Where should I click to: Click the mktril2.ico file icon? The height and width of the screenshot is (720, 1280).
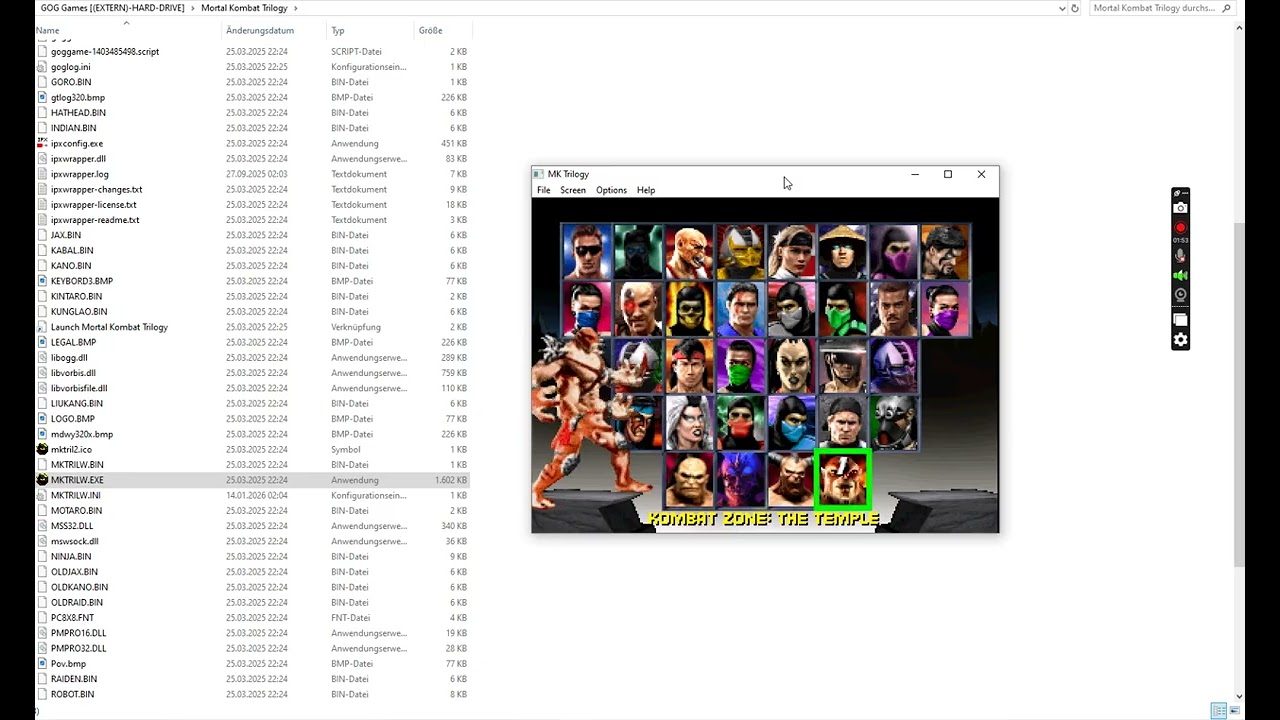click(x=42, y=449)
